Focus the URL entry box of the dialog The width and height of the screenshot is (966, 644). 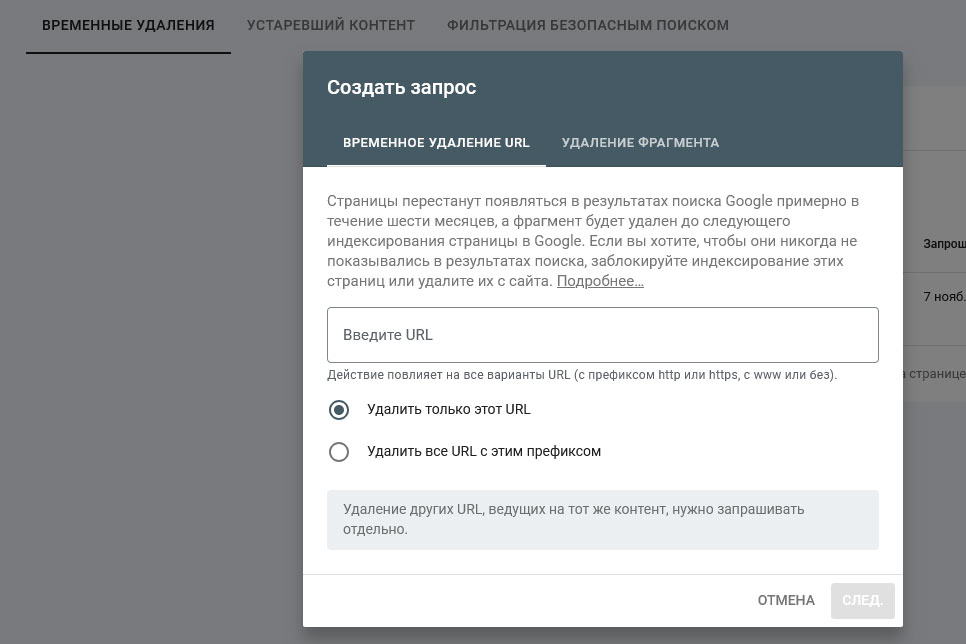point(601,334)
